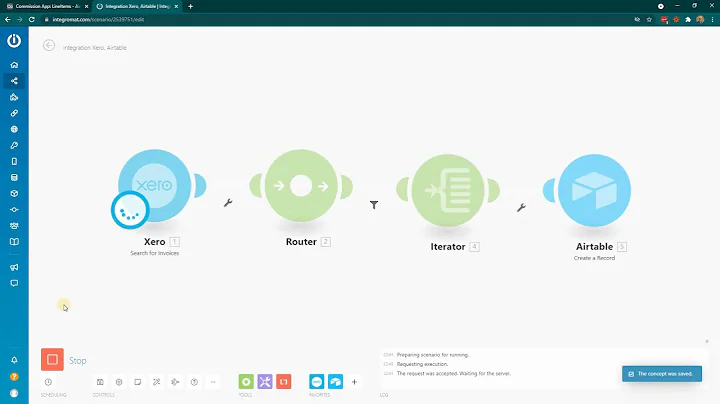Open the Templates icon in the sidebar

(14, 97)
